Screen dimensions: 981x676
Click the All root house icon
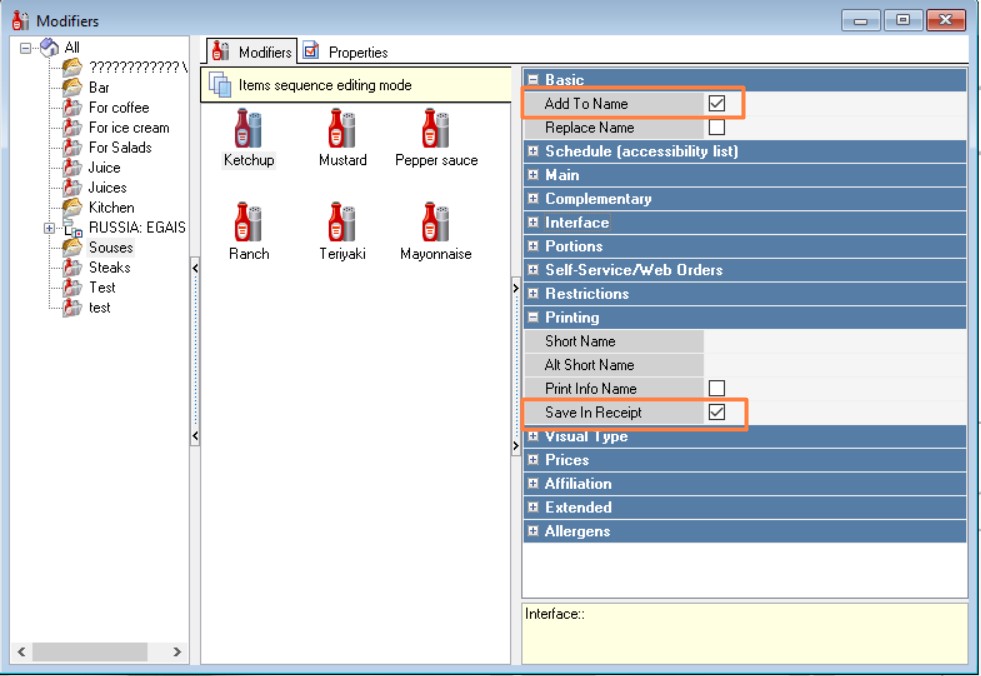(x=49, y=47)
